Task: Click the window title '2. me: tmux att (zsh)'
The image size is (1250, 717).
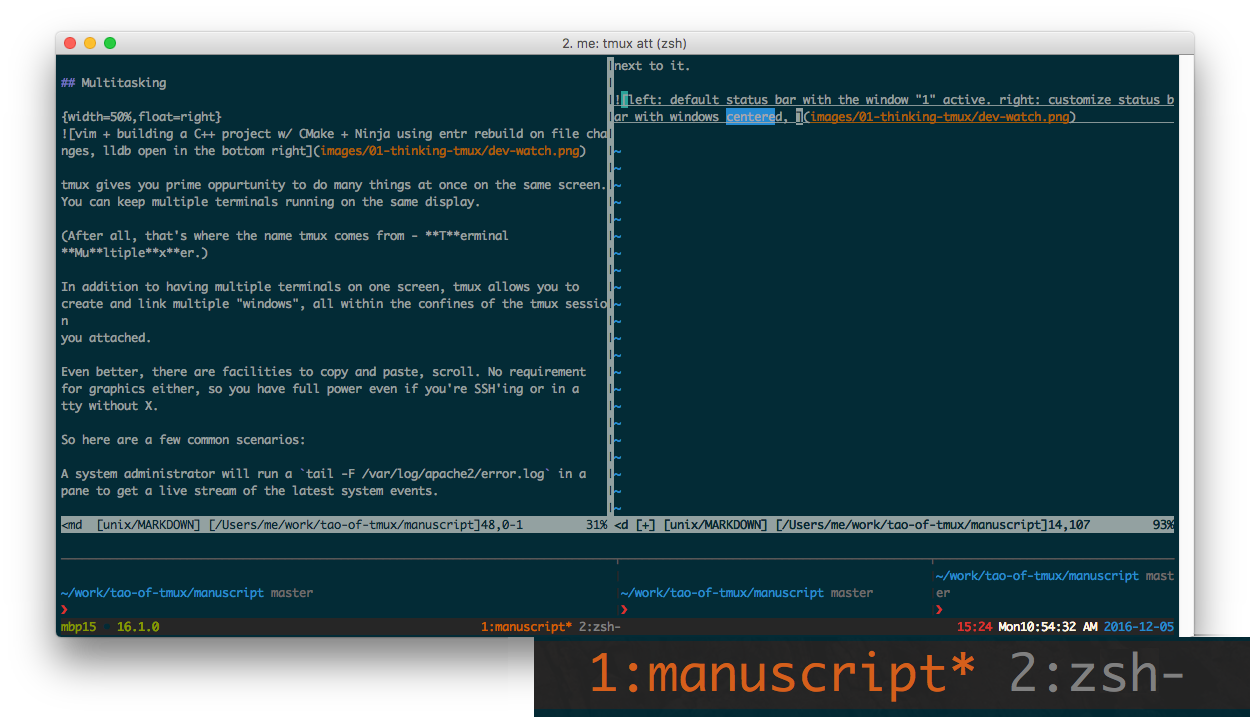Action: tap(624, 43)
